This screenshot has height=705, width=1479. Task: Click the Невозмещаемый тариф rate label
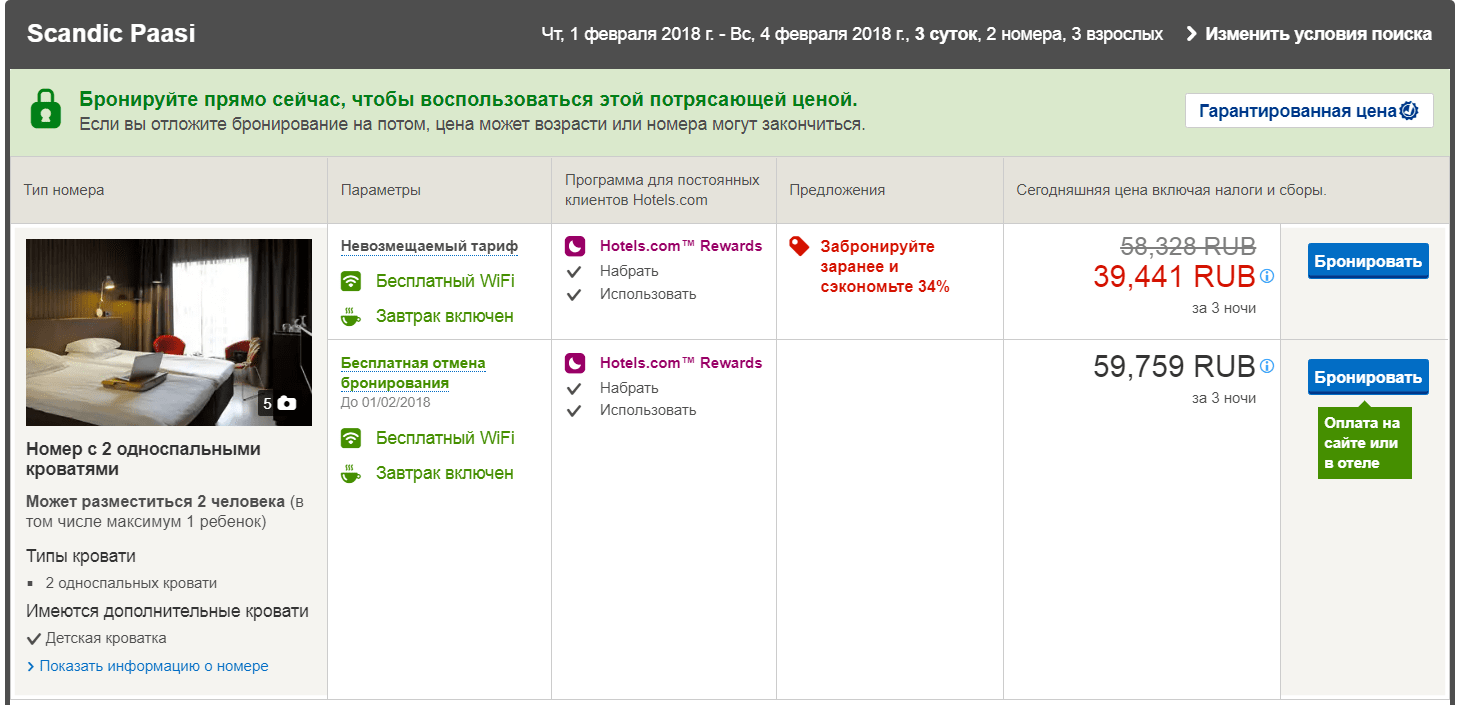(x=429, y=246)
